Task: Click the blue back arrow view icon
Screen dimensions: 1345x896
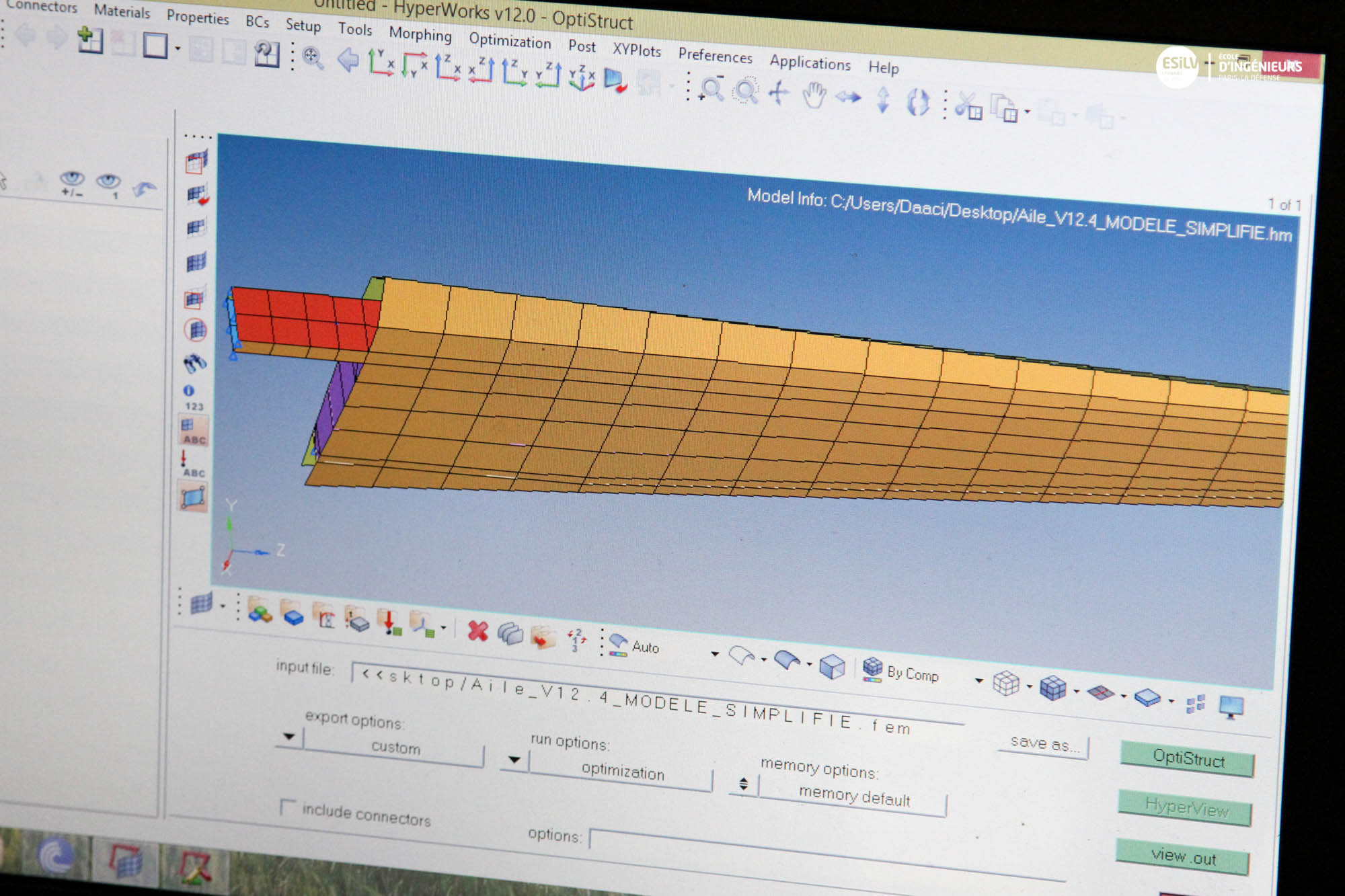Action: 348,60
